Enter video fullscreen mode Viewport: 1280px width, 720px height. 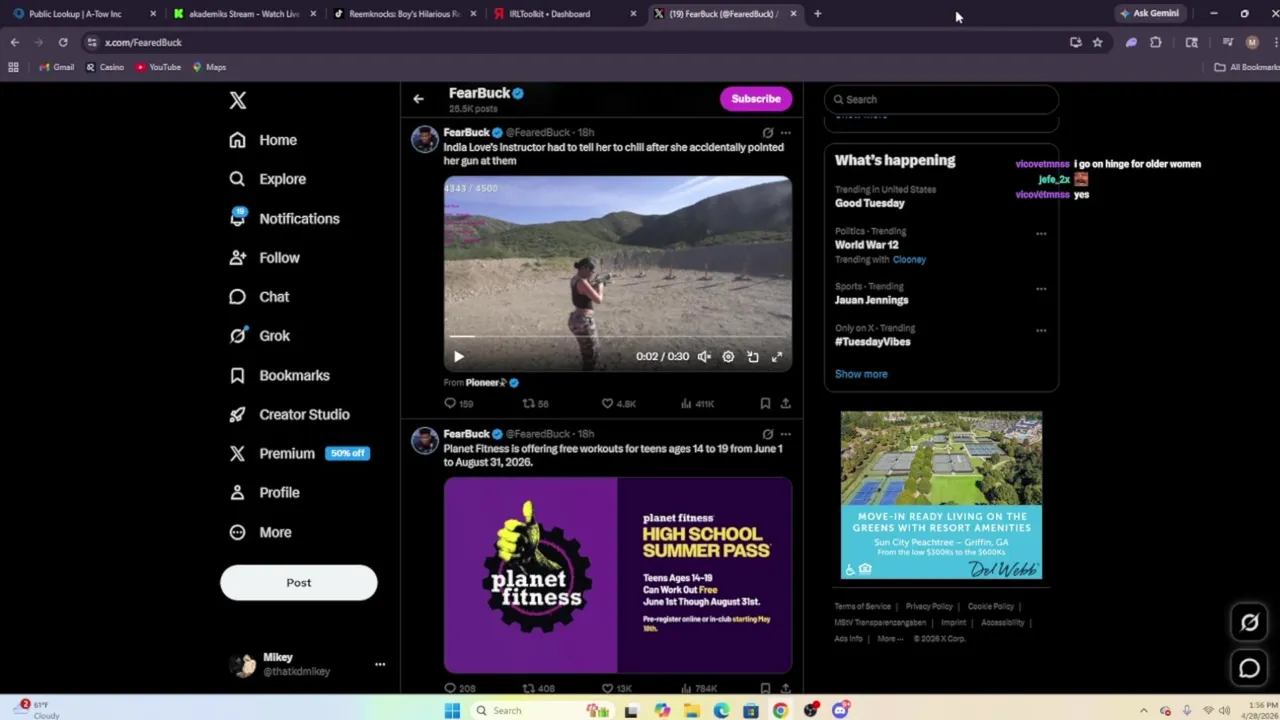click(x=777, y=357)
